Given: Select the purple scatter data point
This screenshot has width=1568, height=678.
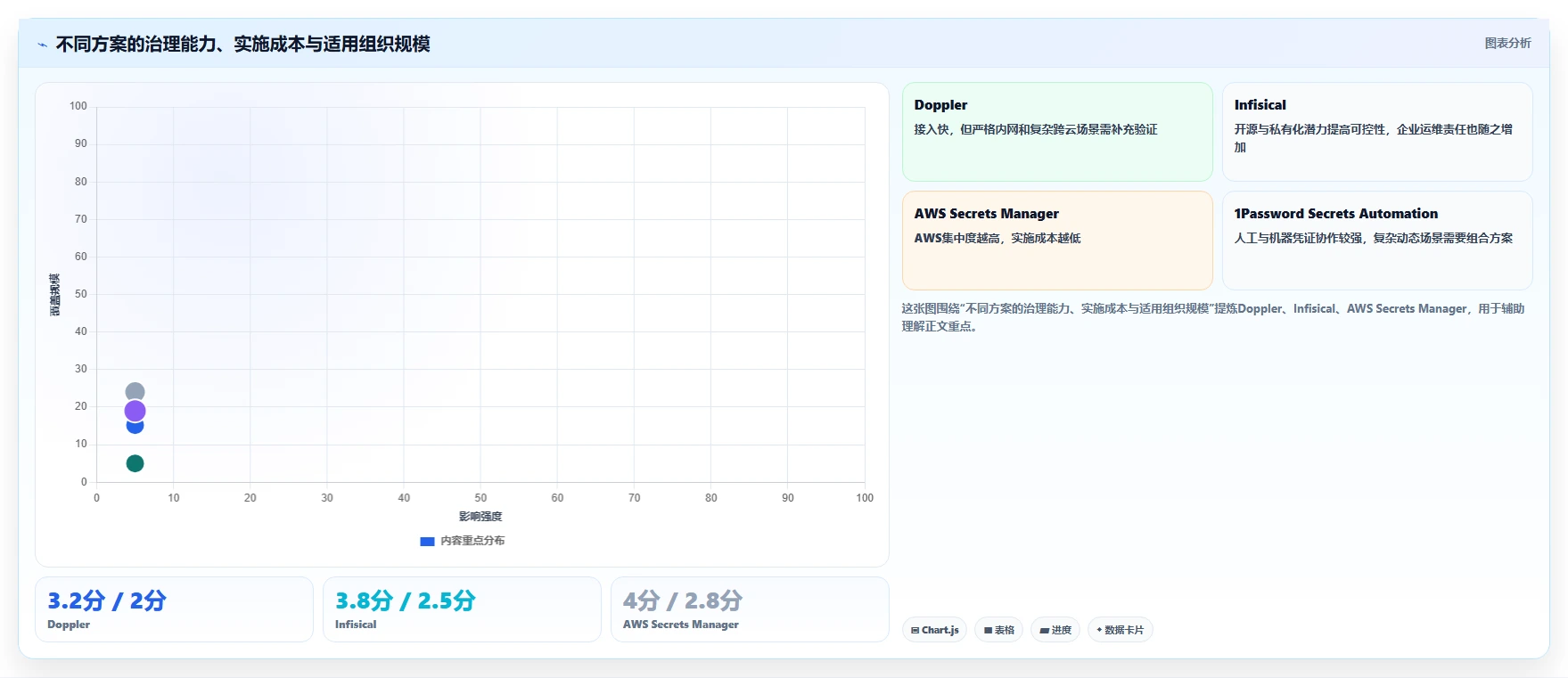Looking at the screenshot, I should (x=135, y=411).
